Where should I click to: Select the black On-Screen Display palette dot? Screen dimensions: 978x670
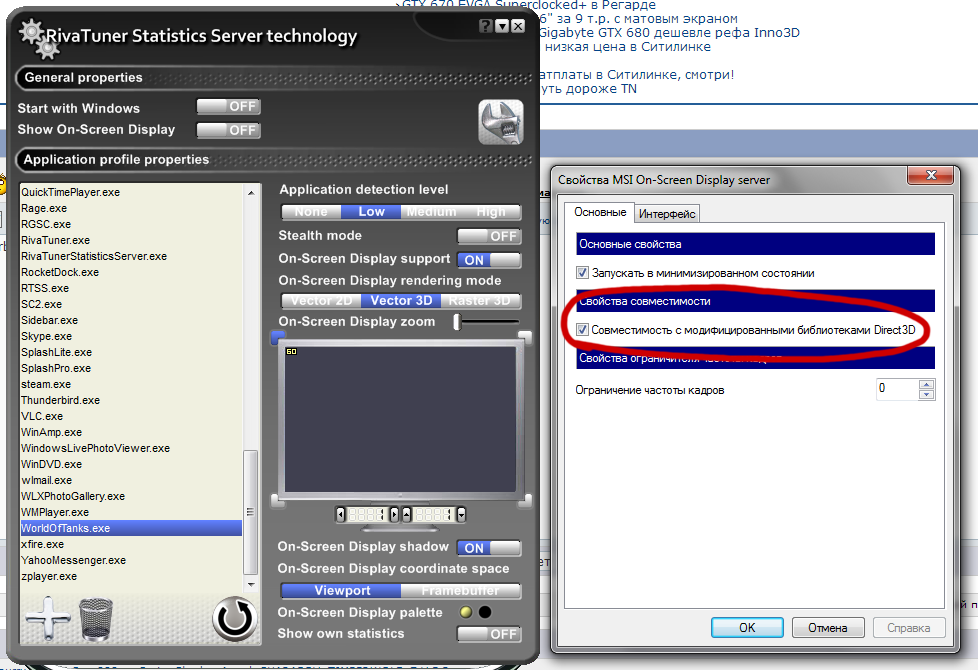(485, 613)
